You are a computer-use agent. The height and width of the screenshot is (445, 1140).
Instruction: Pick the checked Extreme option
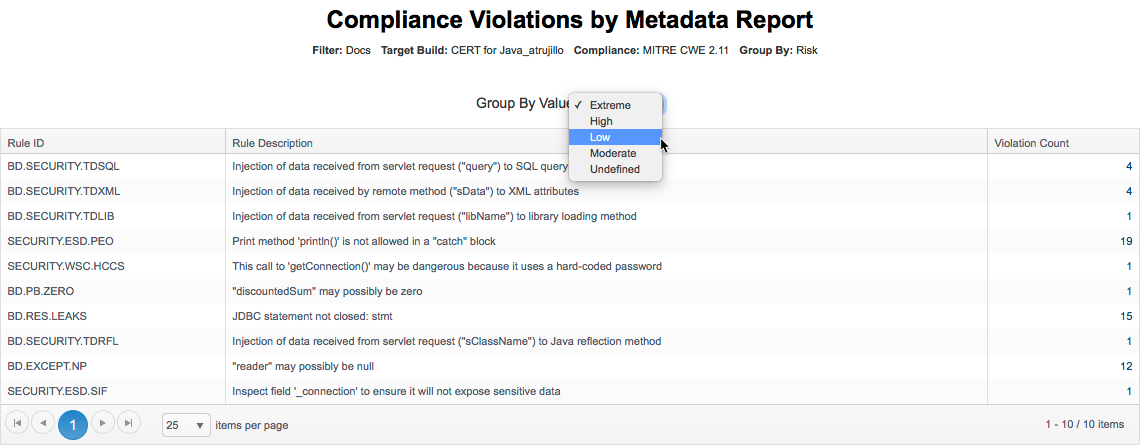pos(615,105)
